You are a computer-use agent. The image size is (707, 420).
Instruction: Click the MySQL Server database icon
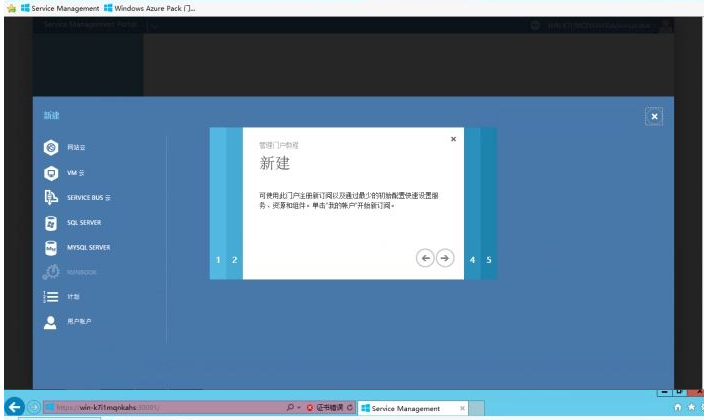(51, 248)
